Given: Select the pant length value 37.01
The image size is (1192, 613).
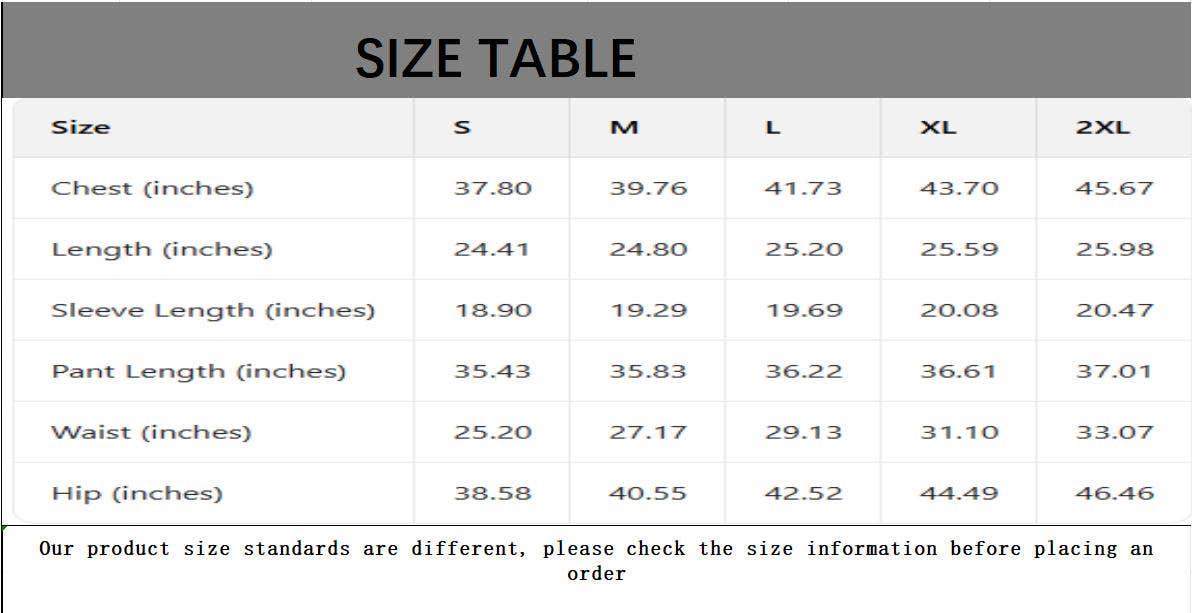Looking at the screenshot, I should pyautogui.click(x=1114, y=371).
